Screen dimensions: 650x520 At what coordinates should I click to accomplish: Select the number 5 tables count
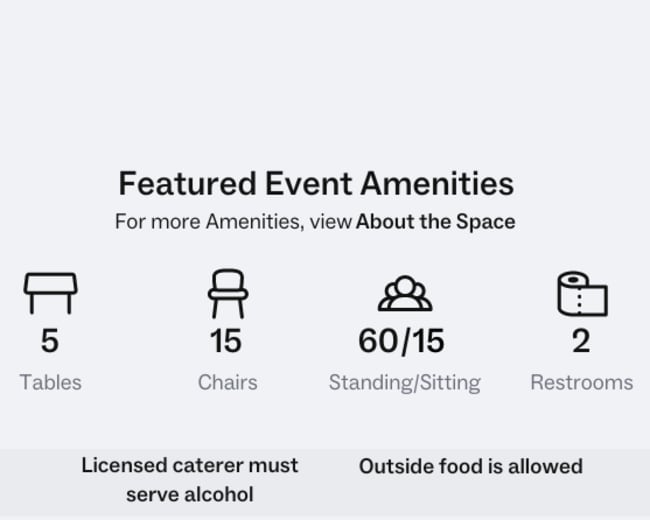pos(50,341)
